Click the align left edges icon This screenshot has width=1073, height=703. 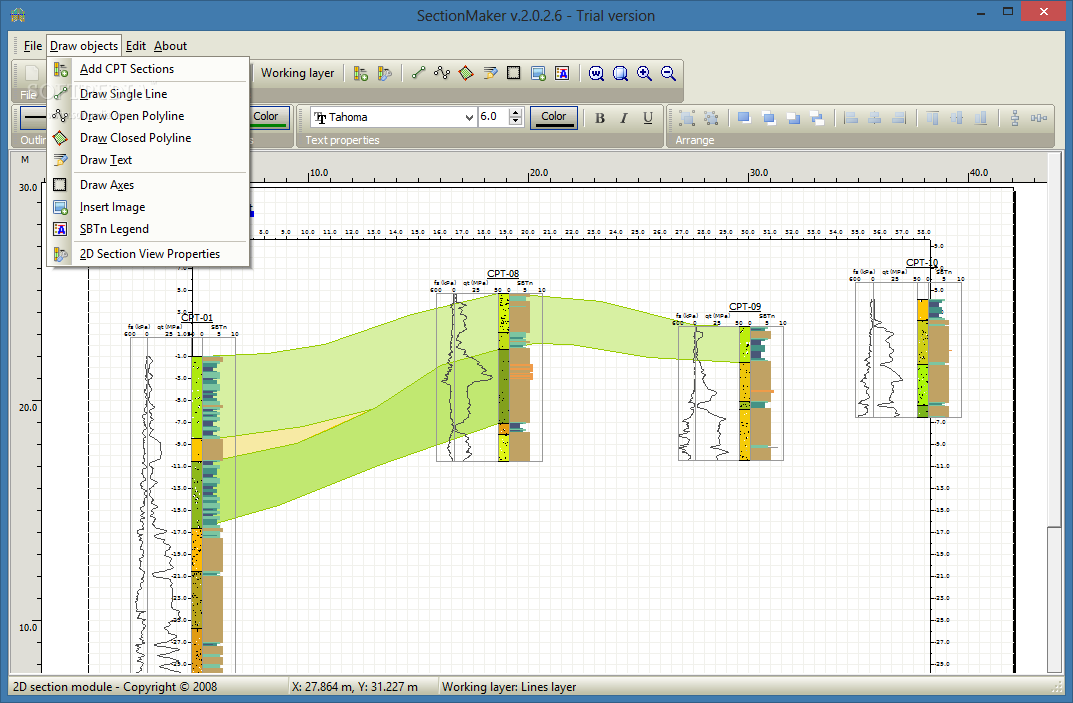pyautogui.click(x=851, y=118)
